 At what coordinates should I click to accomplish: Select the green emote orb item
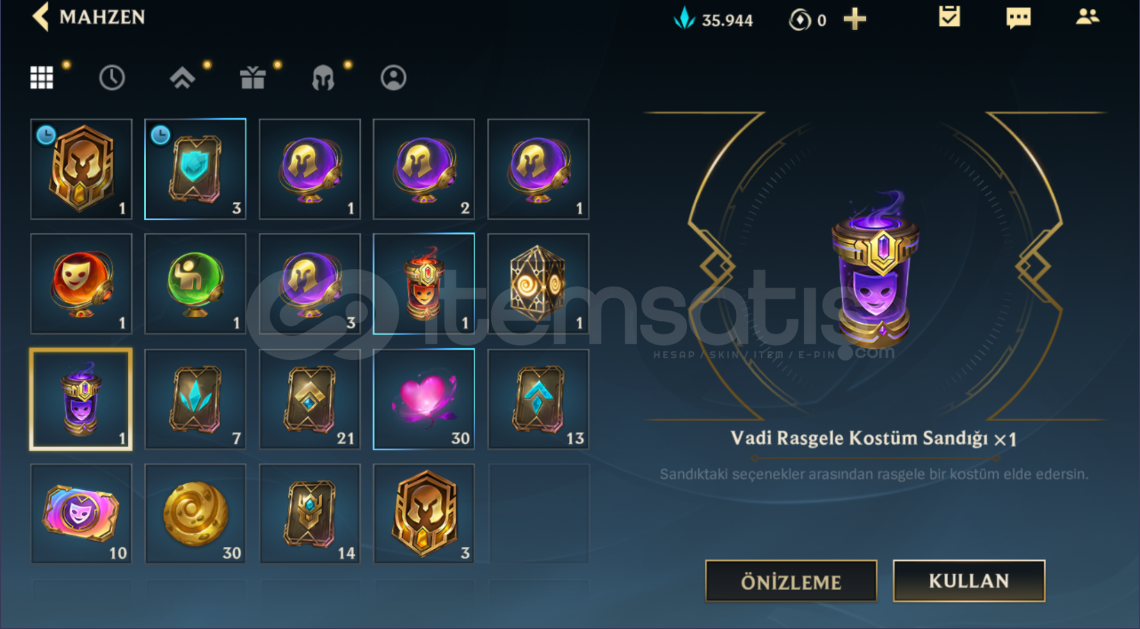(196, 284)
